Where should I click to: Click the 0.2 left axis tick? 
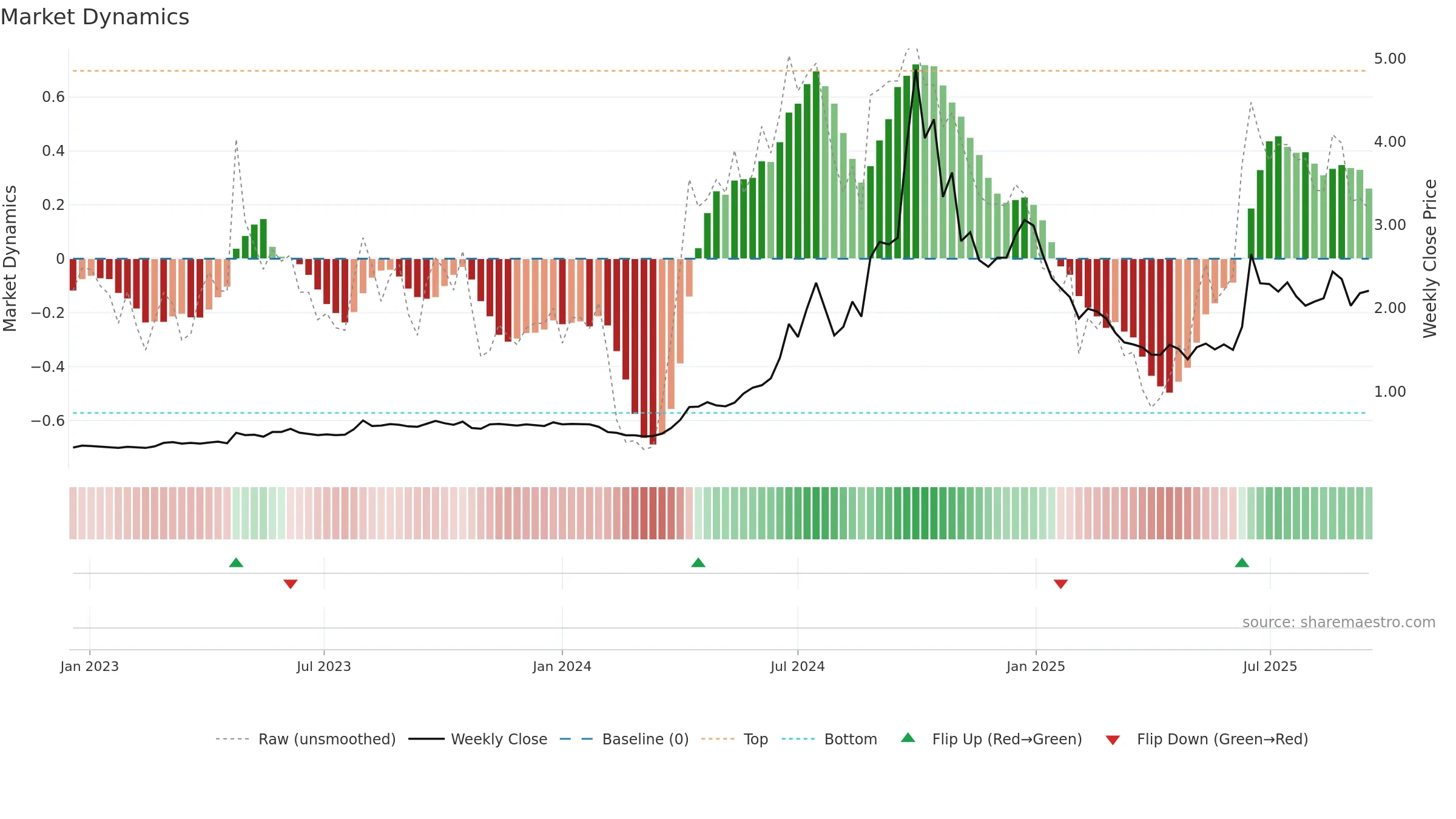[x=53, y=205]
